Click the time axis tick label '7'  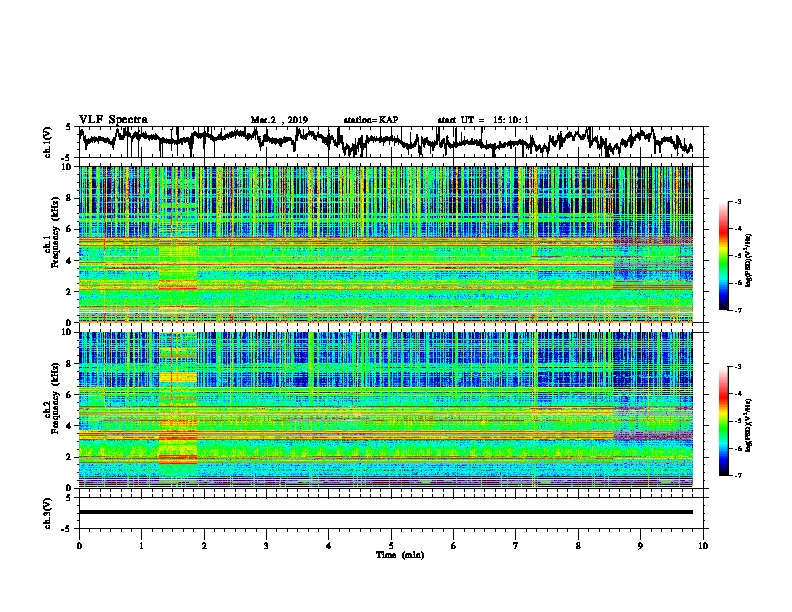[516, 546]
